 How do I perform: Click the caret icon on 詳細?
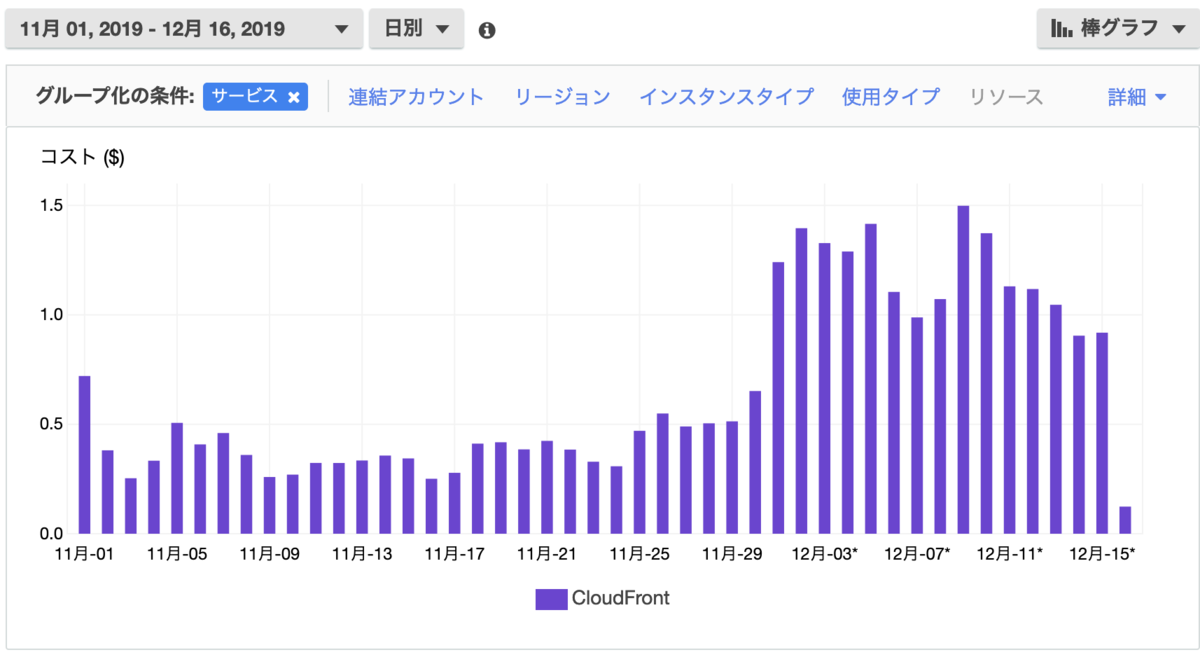pos(1159,96)
